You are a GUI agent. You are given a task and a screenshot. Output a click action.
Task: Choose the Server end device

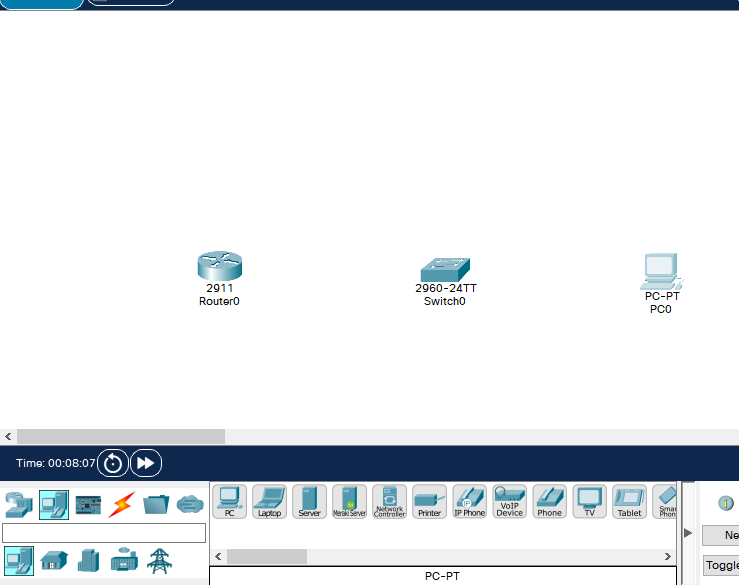[x=309, y=502]
